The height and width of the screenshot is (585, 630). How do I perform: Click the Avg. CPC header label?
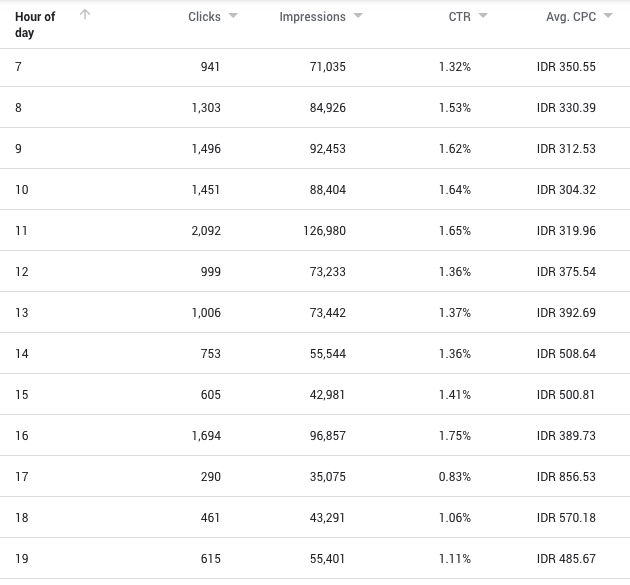tap(571, 16)
